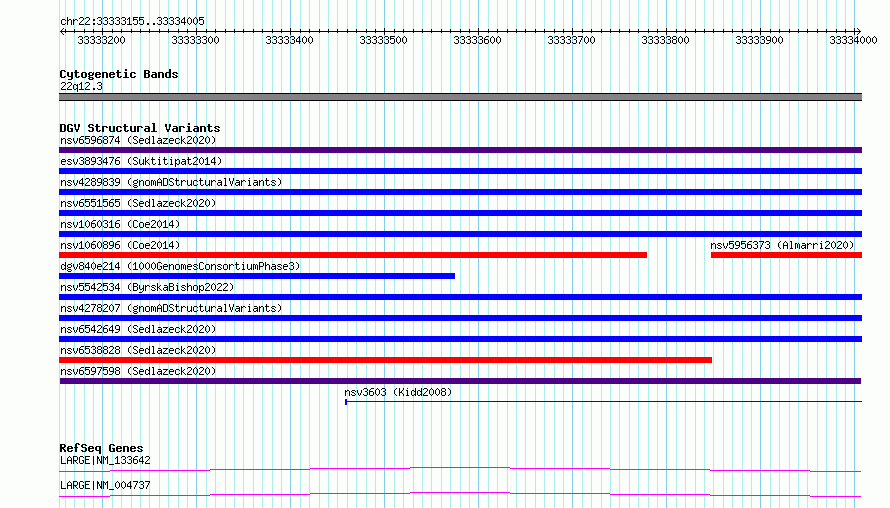Click the blue bar of esv3893476
890x508 pixels.
click(460, 171)
